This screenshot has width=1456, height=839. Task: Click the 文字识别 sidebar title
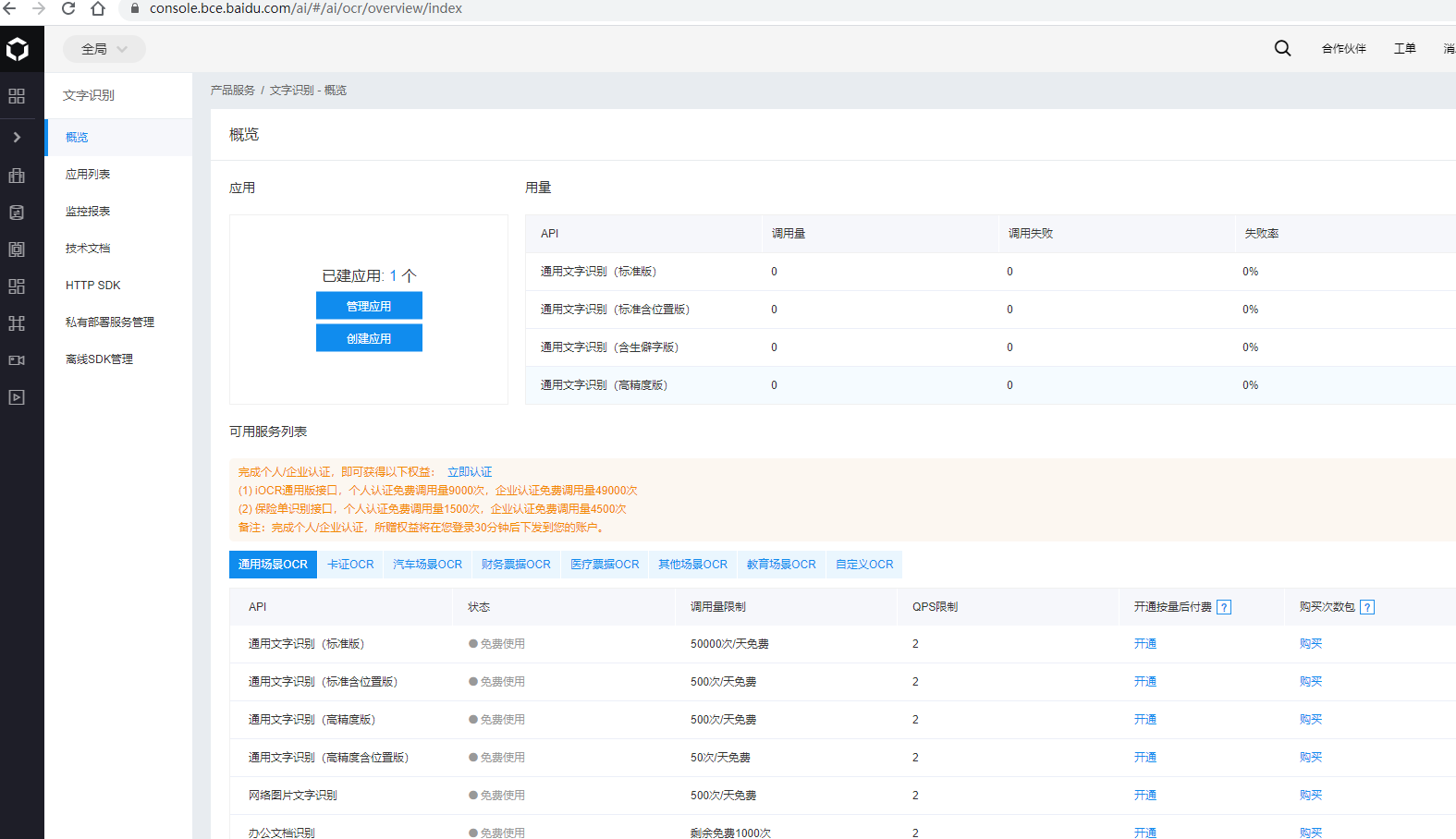pos(89,95)
